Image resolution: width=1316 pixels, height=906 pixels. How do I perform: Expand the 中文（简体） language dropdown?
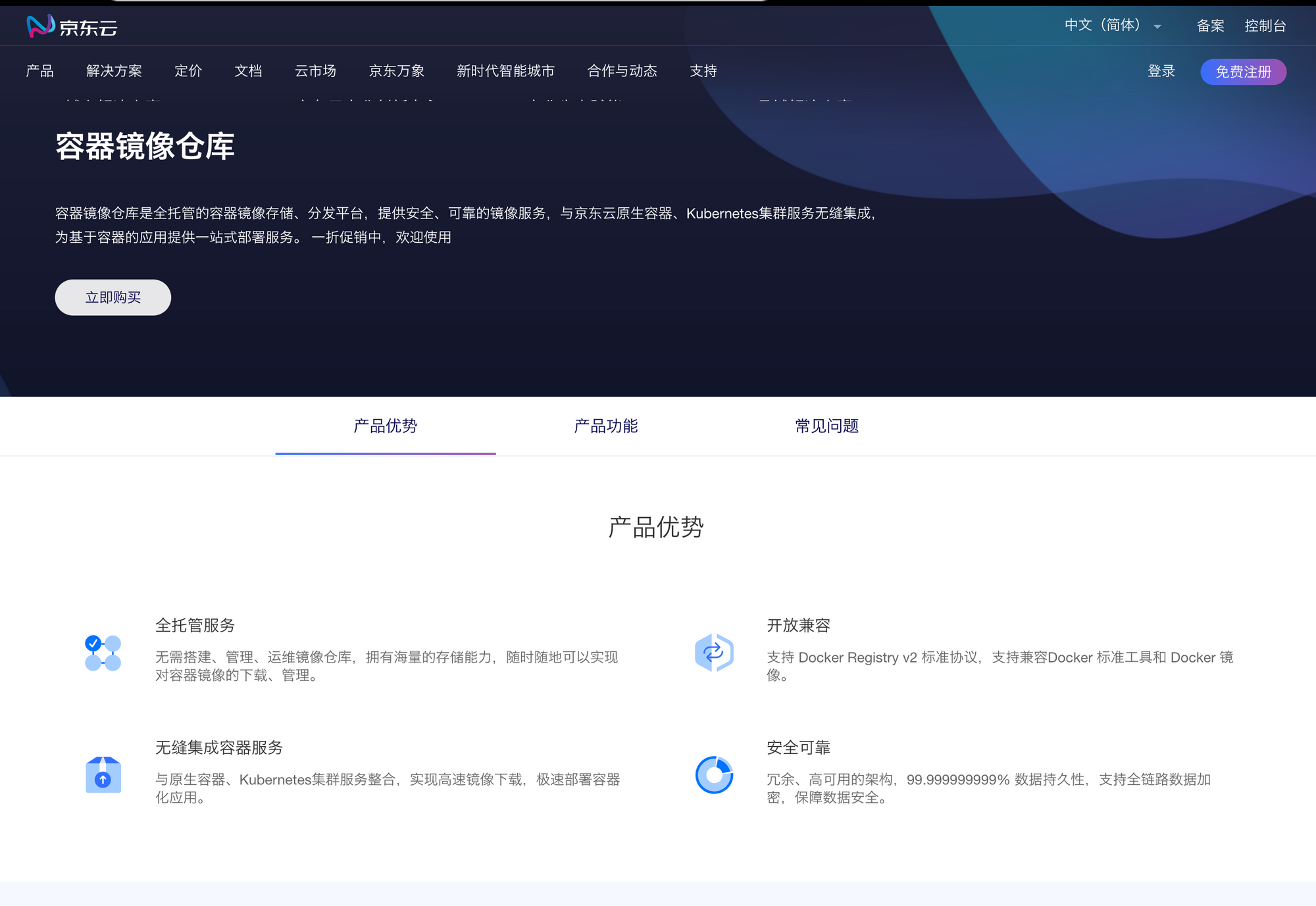pyautogui.click(x=1102, y=26)
